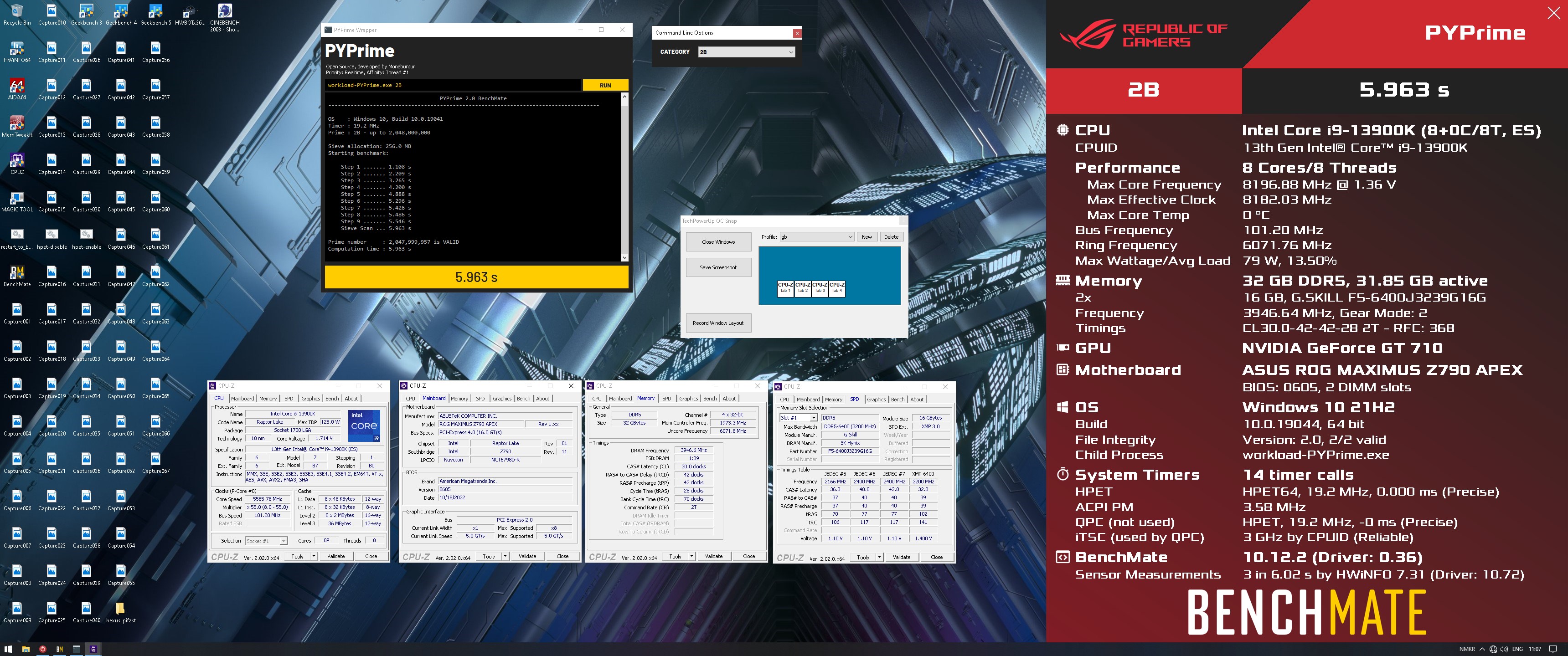Create a New profile in OC Snap
The width and height of the screenshot is (1568, 656).
point(867,237)
